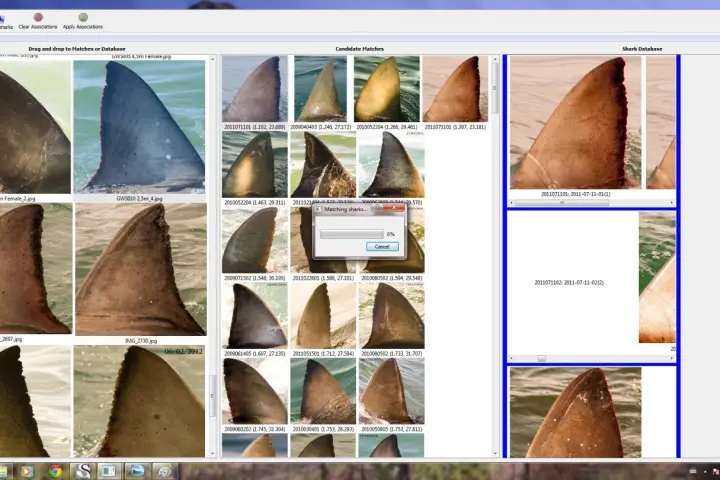720x480 pixels.
Task: Click the red Clear Associations icon
Action: pyautogui.click(x=38, y=17)
